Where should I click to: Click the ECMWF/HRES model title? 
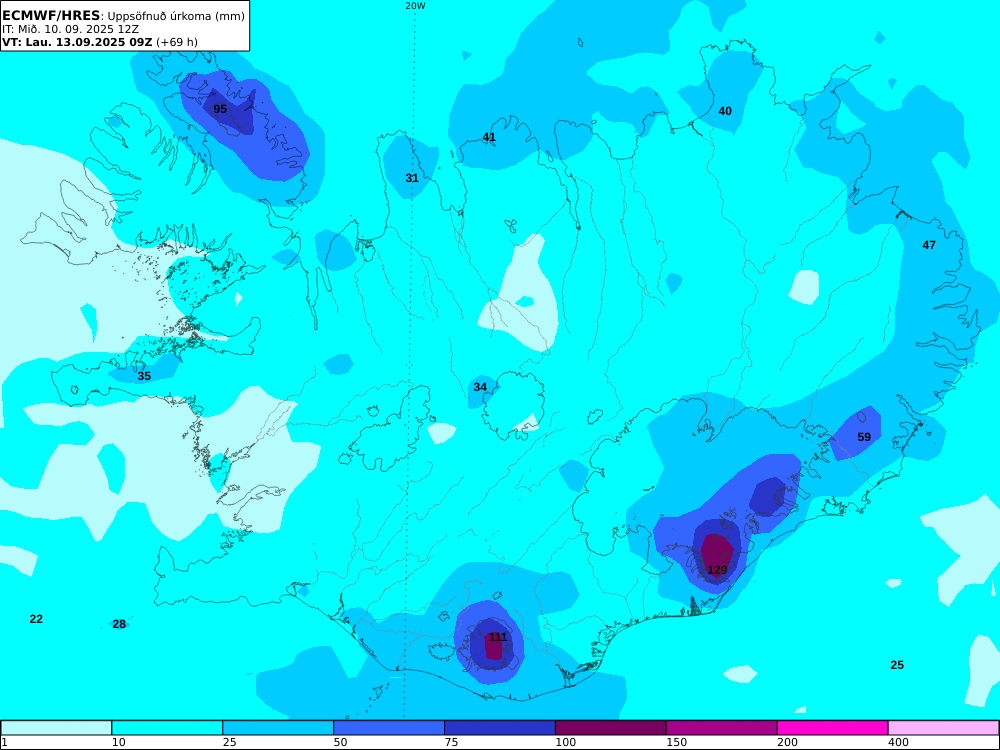(51, 16)
